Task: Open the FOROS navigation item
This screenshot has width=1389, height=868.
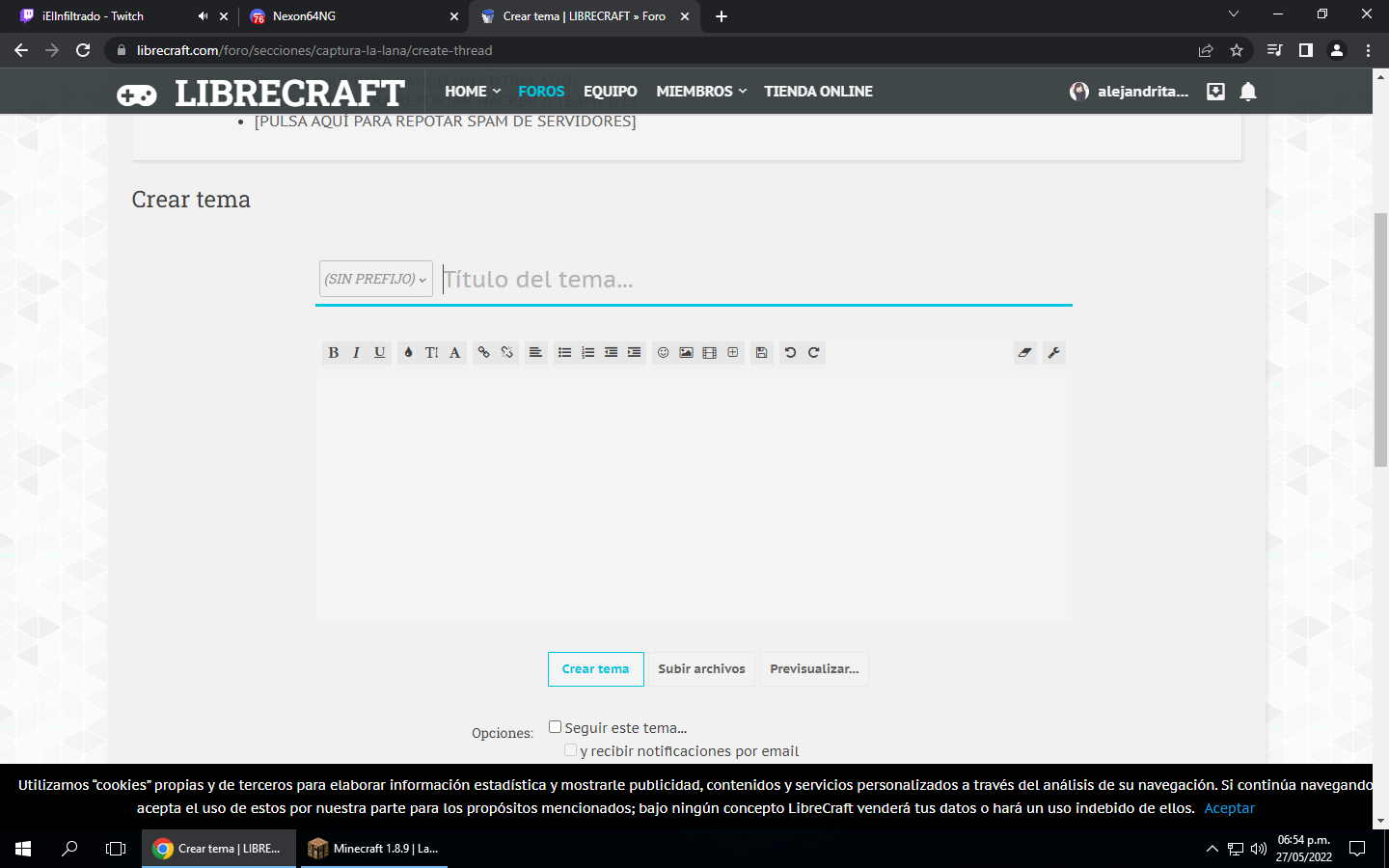Action: [x=541, y=92]
